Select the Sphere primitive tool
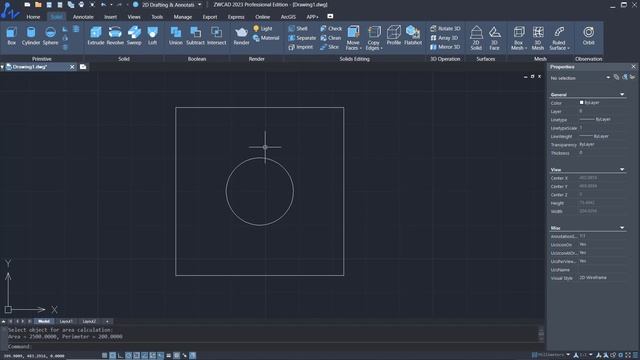 click(x=50, y=36)
